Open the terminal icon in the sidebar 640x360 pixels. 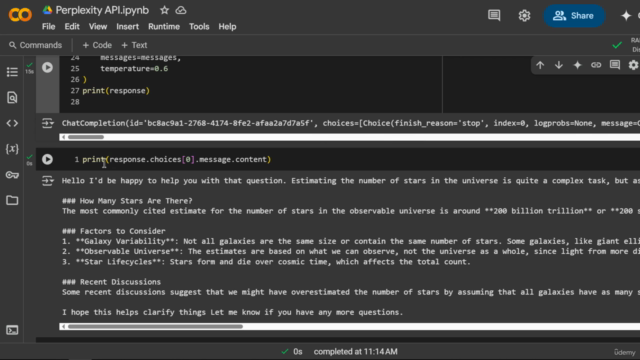coord(12,330)
